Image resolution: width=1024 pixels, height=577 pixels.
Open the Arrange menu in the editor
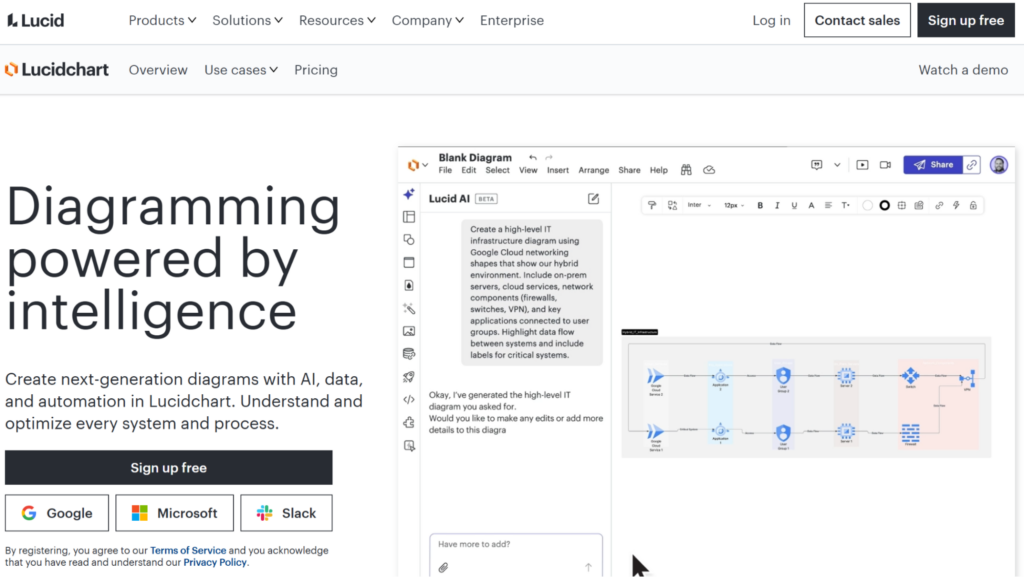[593, 170]
